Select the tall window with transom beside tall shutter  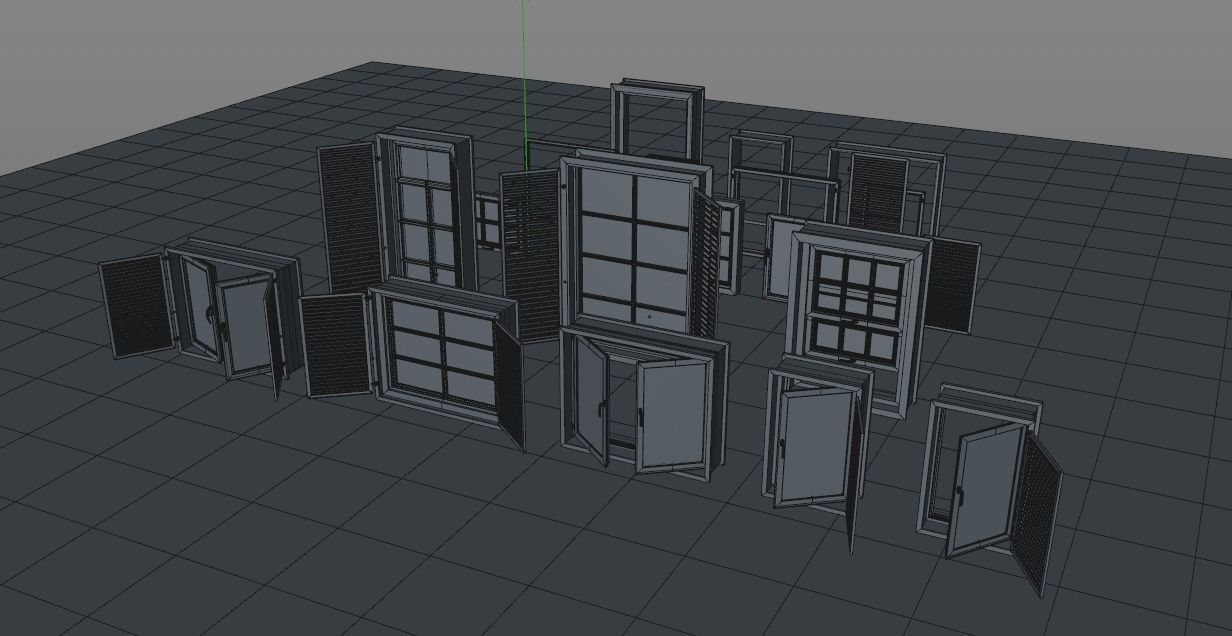click(x=425, y=209)
